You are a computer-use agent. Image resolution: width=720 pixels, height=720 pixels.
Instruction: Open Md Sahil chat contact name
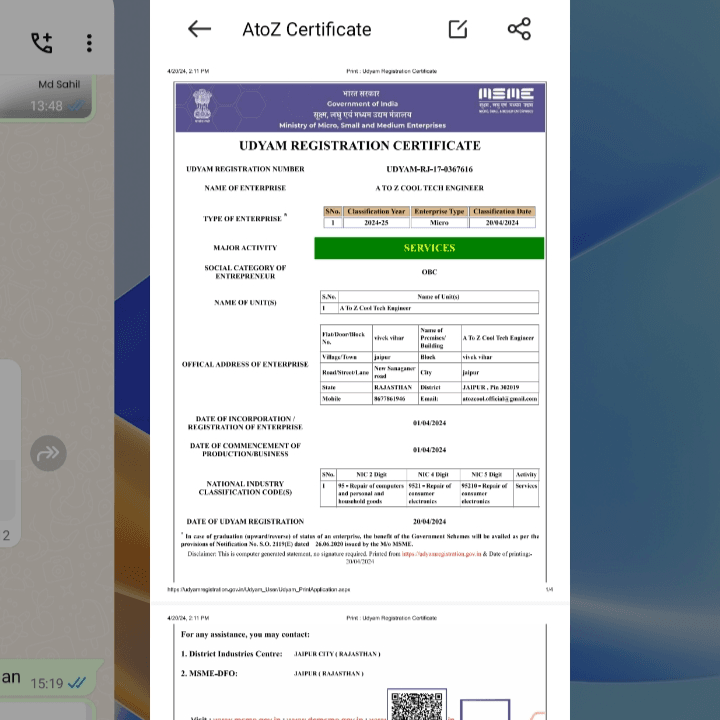[59, 84]
